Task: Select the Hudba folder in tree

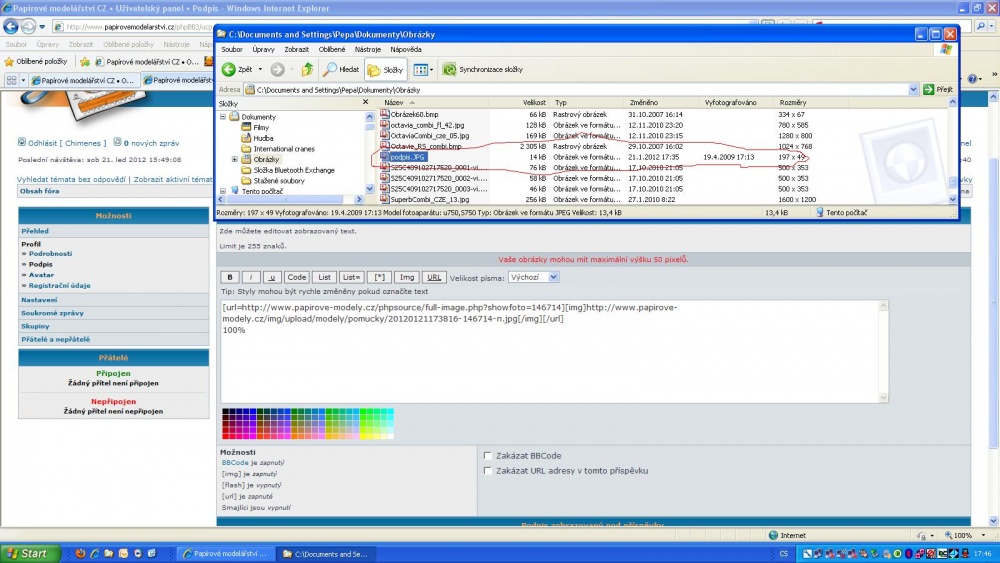Action: (263, 138)
